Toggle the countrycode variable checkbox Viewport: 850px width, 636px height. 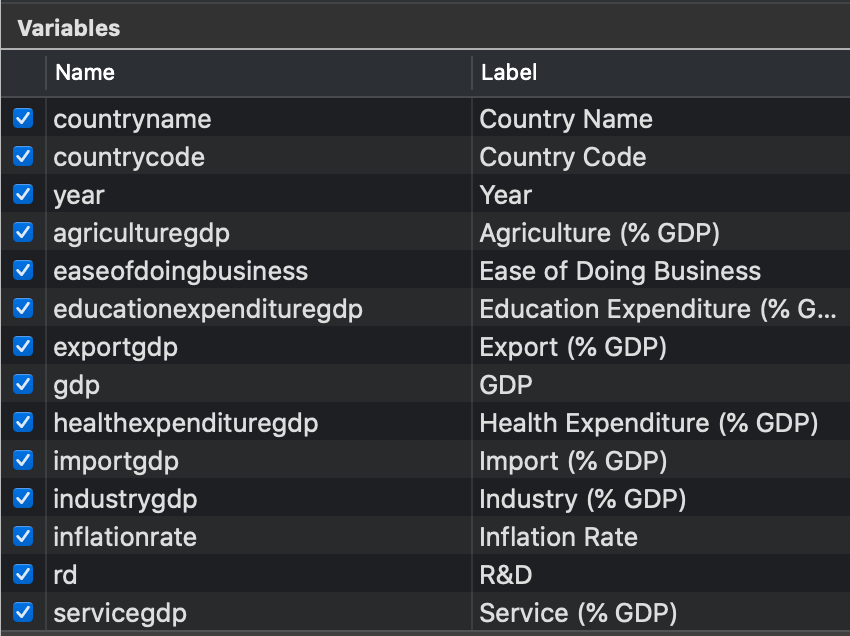22,156
